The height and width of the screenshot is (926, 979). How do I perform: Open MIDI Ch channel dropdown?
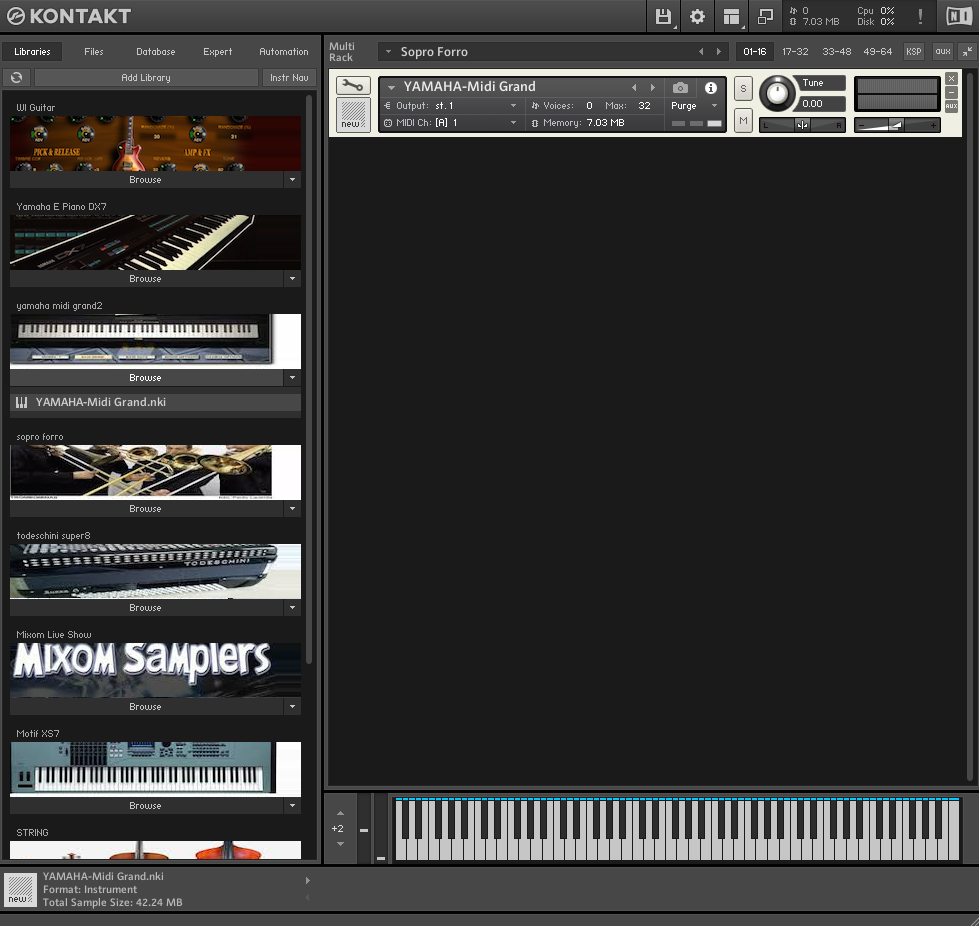[450, 122]
